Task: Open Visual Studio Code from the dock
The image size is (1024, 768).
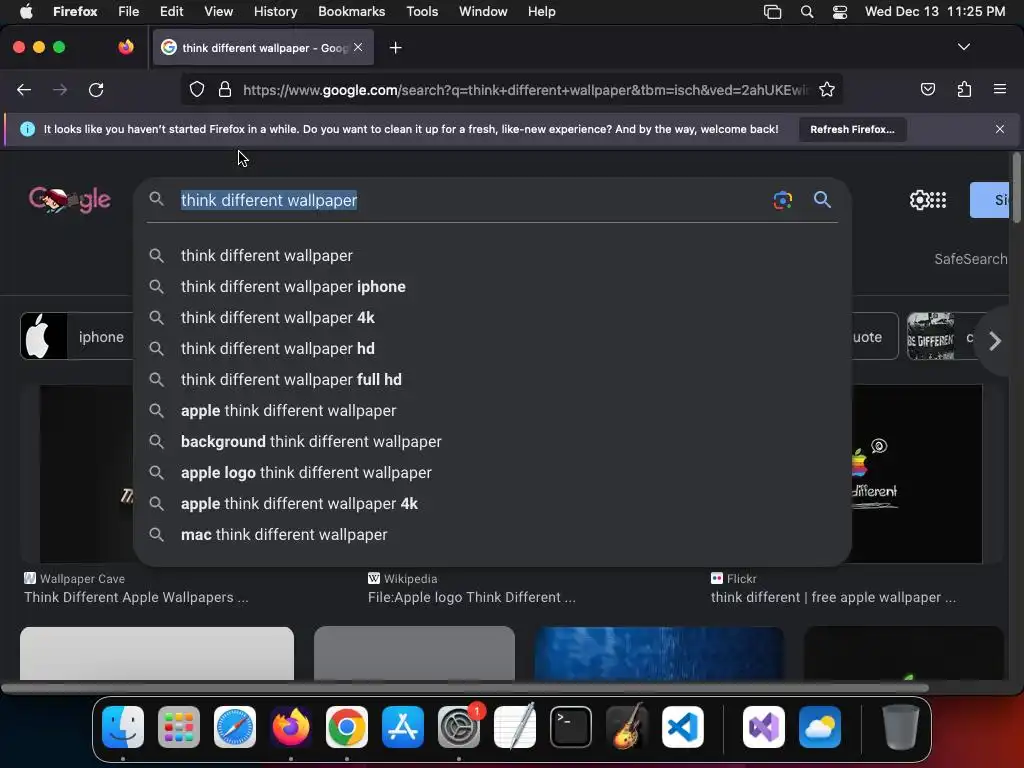Action: coord(682,727)
